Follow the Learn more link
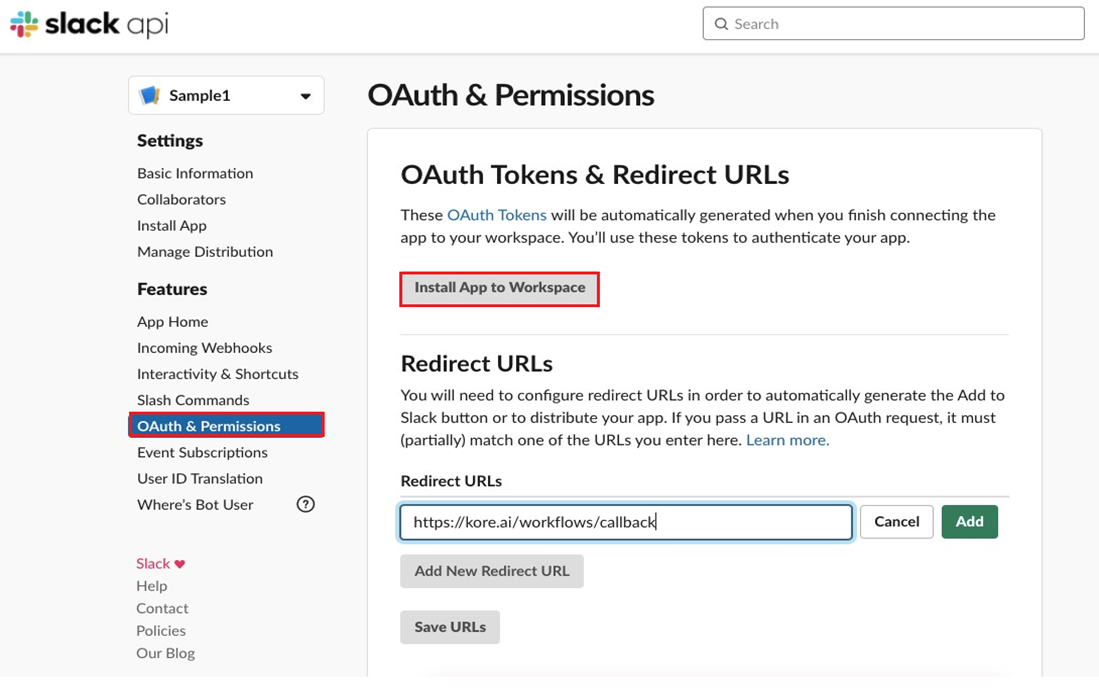1099x697 pixels. [x=787, y=440]
